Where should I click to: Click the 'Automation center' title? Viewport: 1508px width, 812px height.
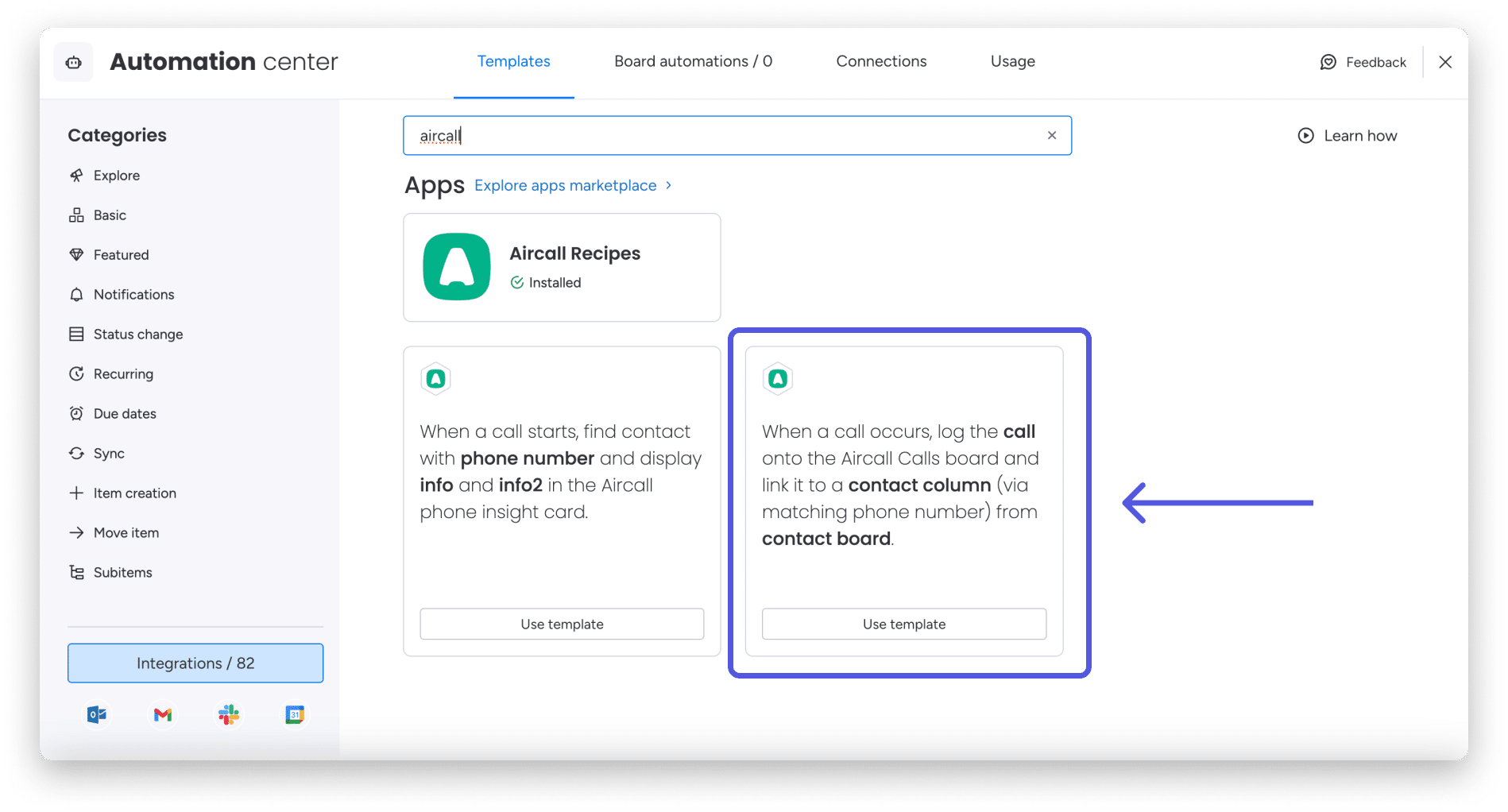click(224, 61)
